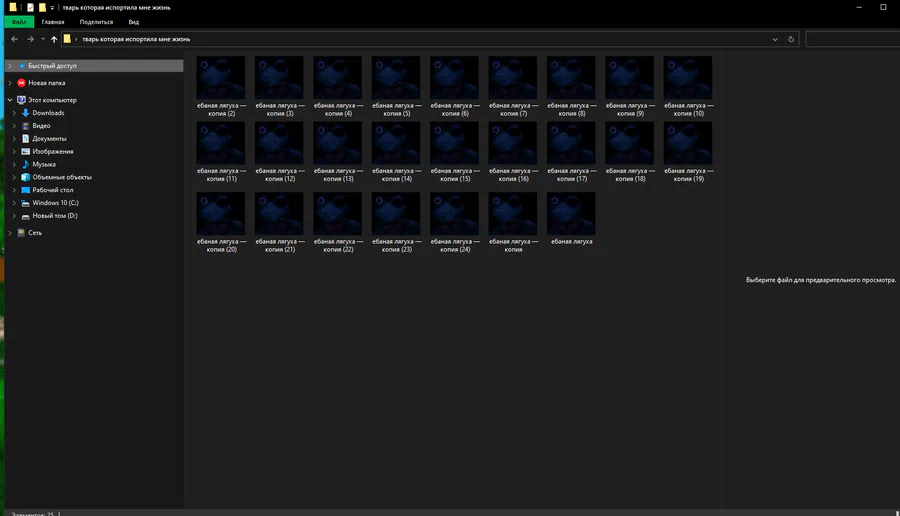Open Новый том (D:) drive
Screen dimensions: 900x516
click(x=55, y=216)
